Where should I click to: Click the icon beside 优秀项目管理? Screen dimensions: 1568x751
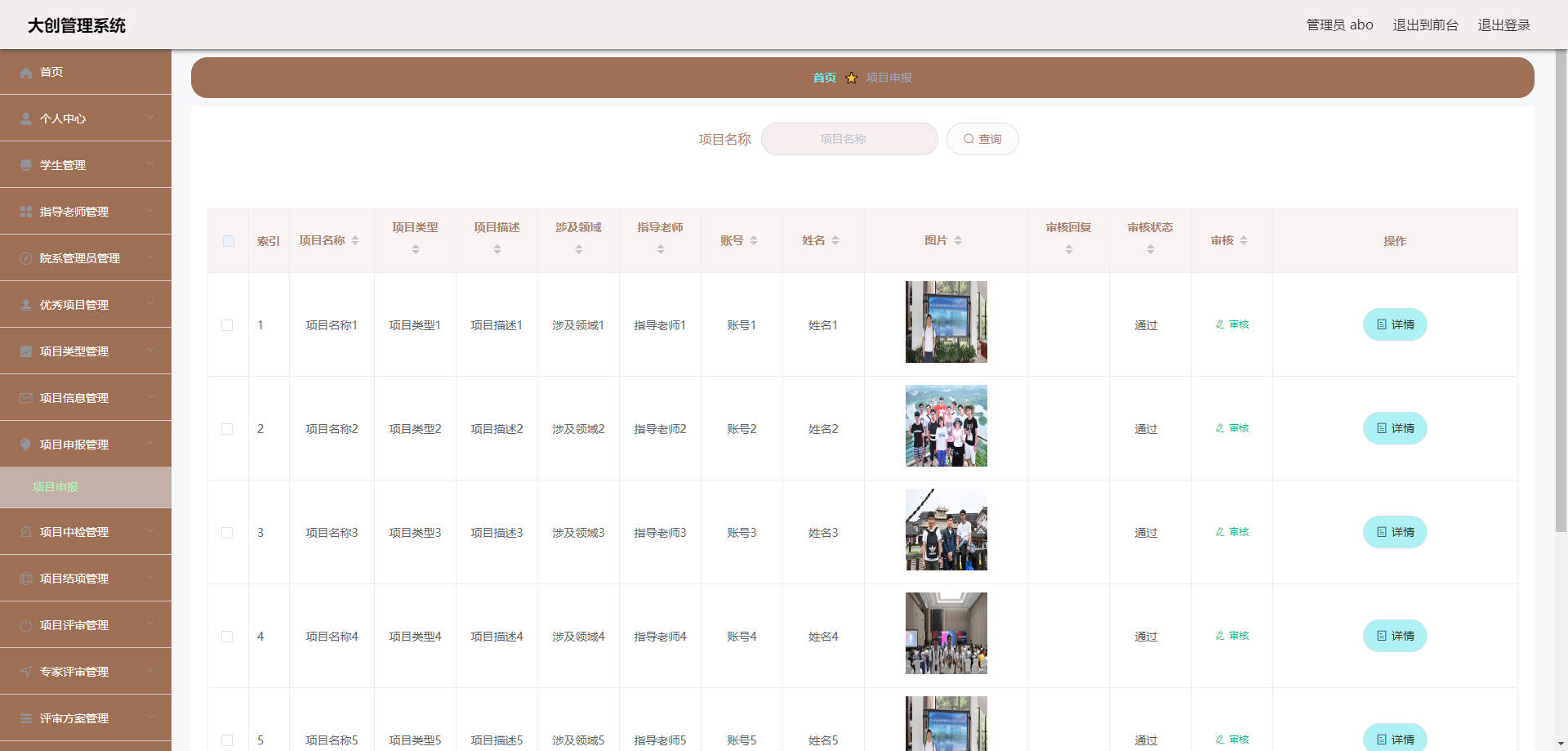(x=26, y=306)
